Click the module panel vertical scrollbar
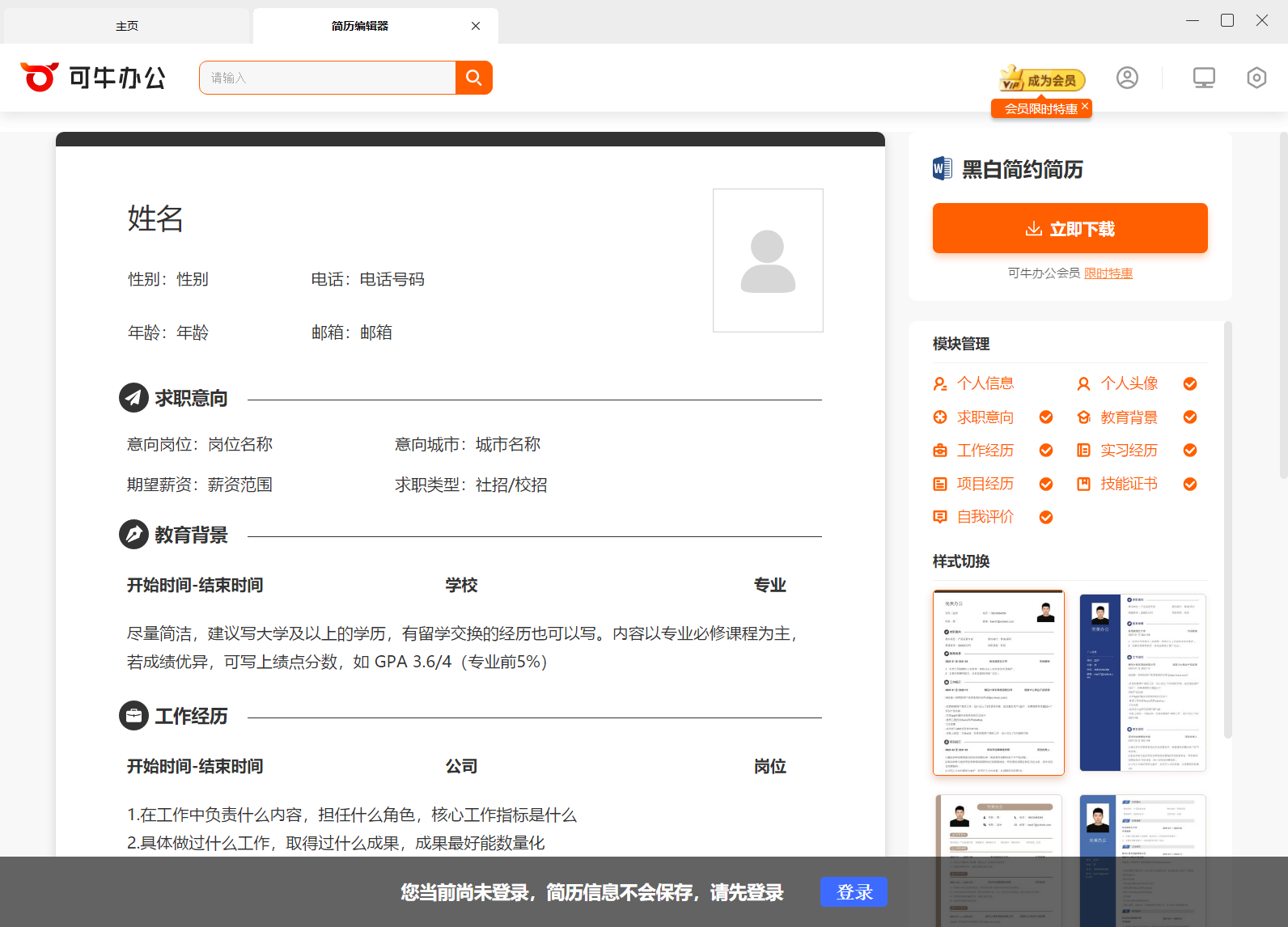Viewport: 1288px width, 927px height. pyautogui.click(x=1228, y=530)
